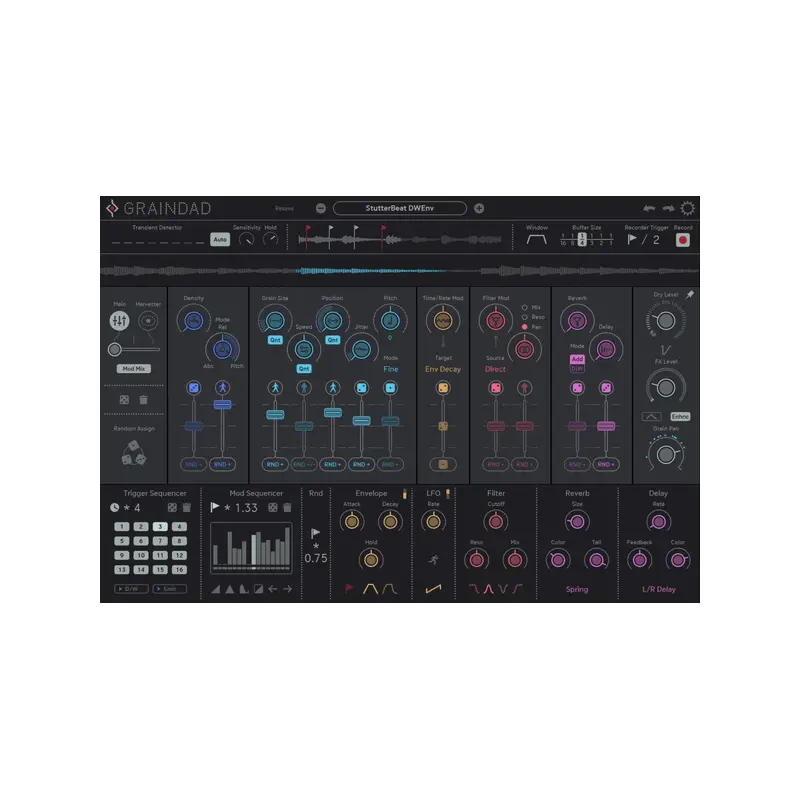Click the randomize dice below Mod Mix

point(124,399)
